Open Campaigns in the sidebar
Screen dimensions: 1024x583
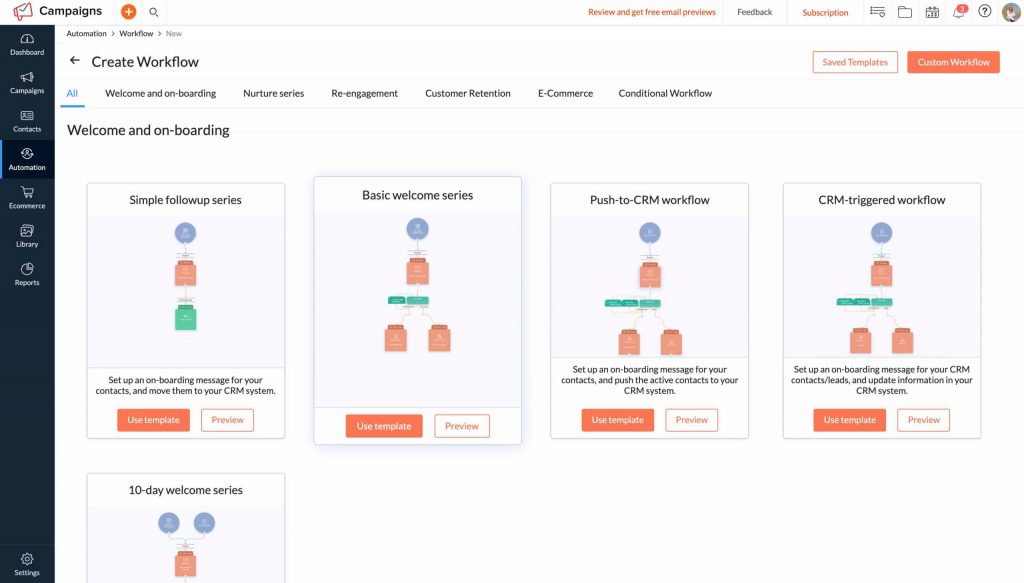click(27, 83)
